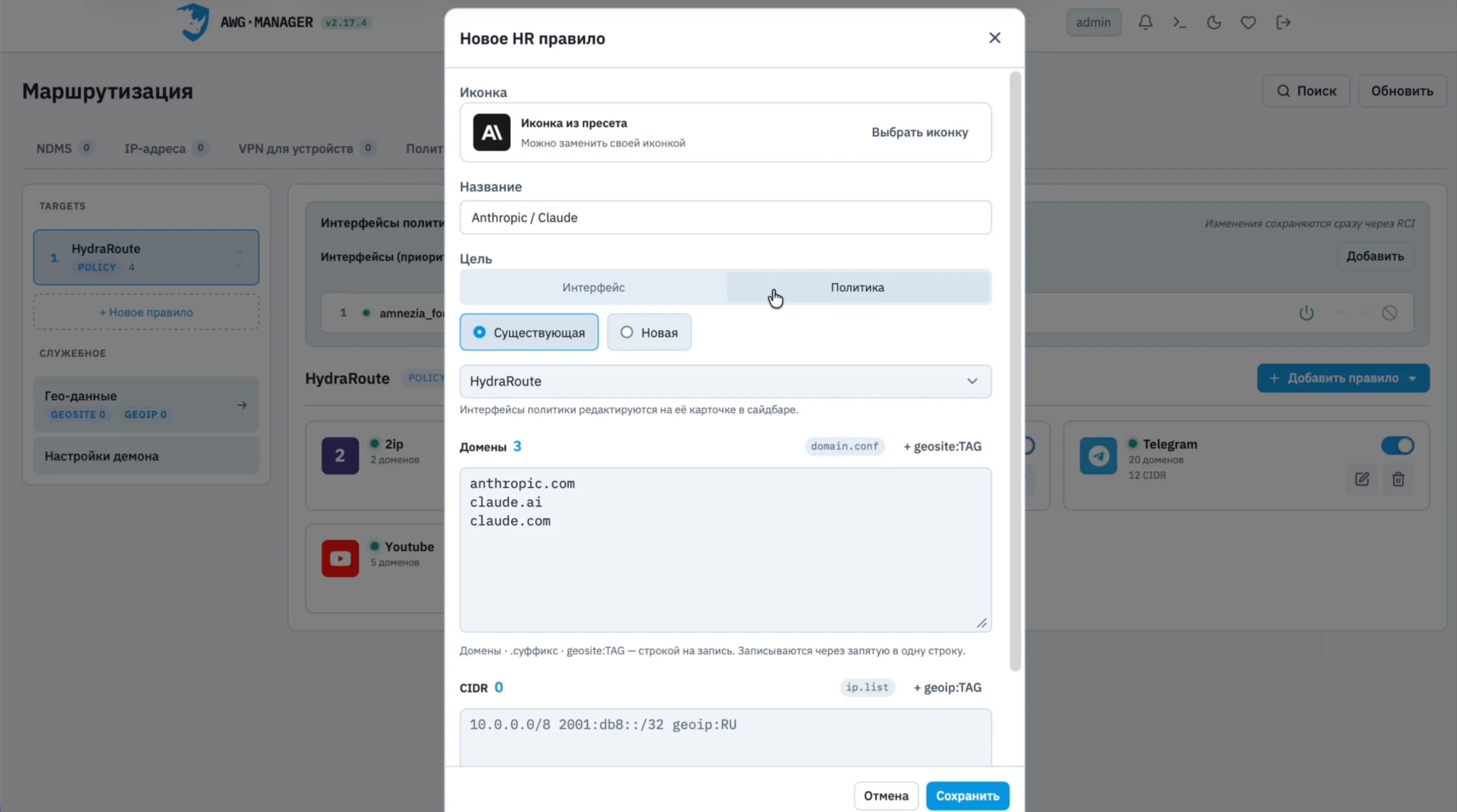
Task: Click the Поиск search button
Action: tap(1306, 91)
